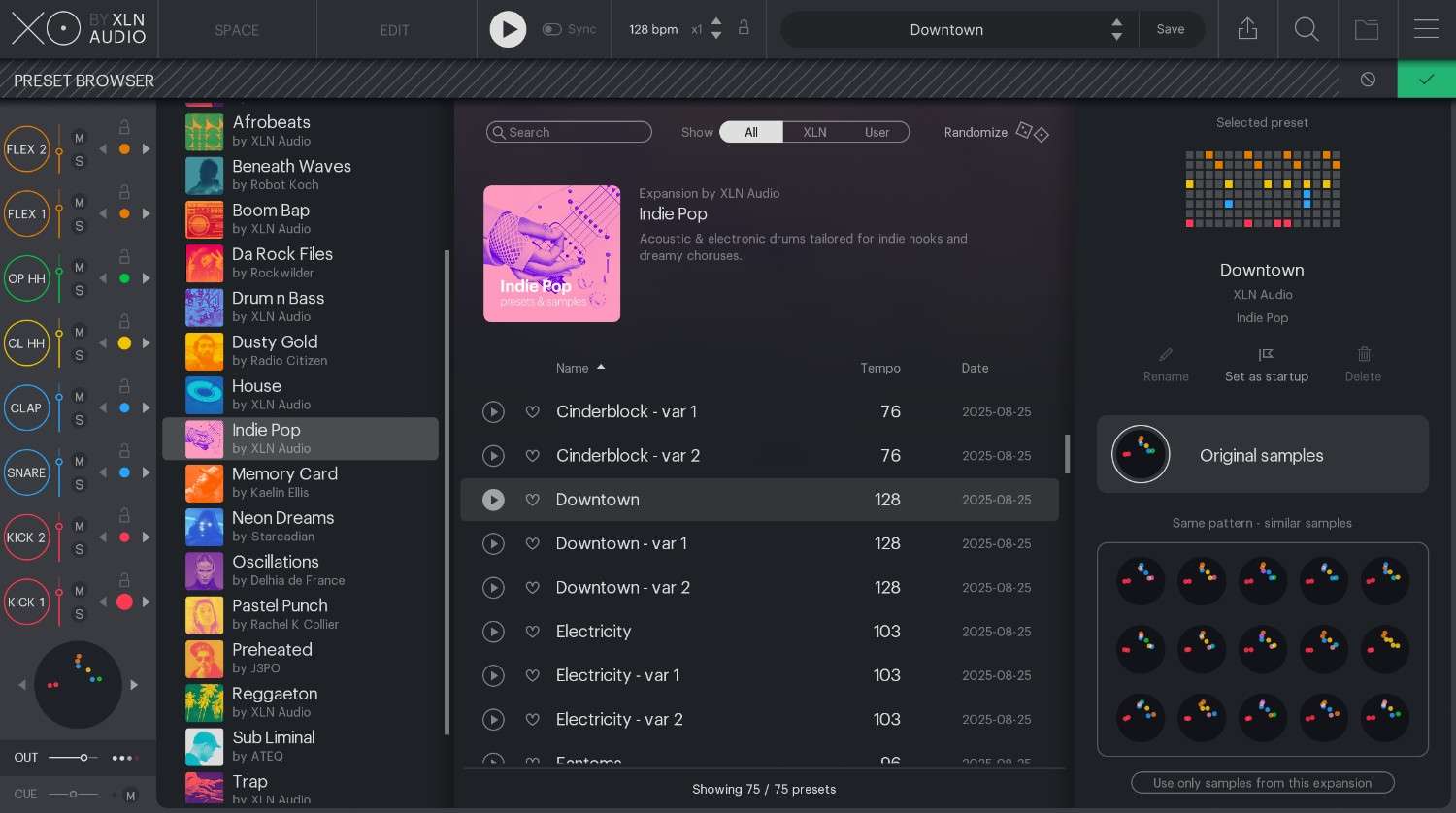Adjust the OUT volume slider
The image size is (1456, 813).
(x=82, y=757)
